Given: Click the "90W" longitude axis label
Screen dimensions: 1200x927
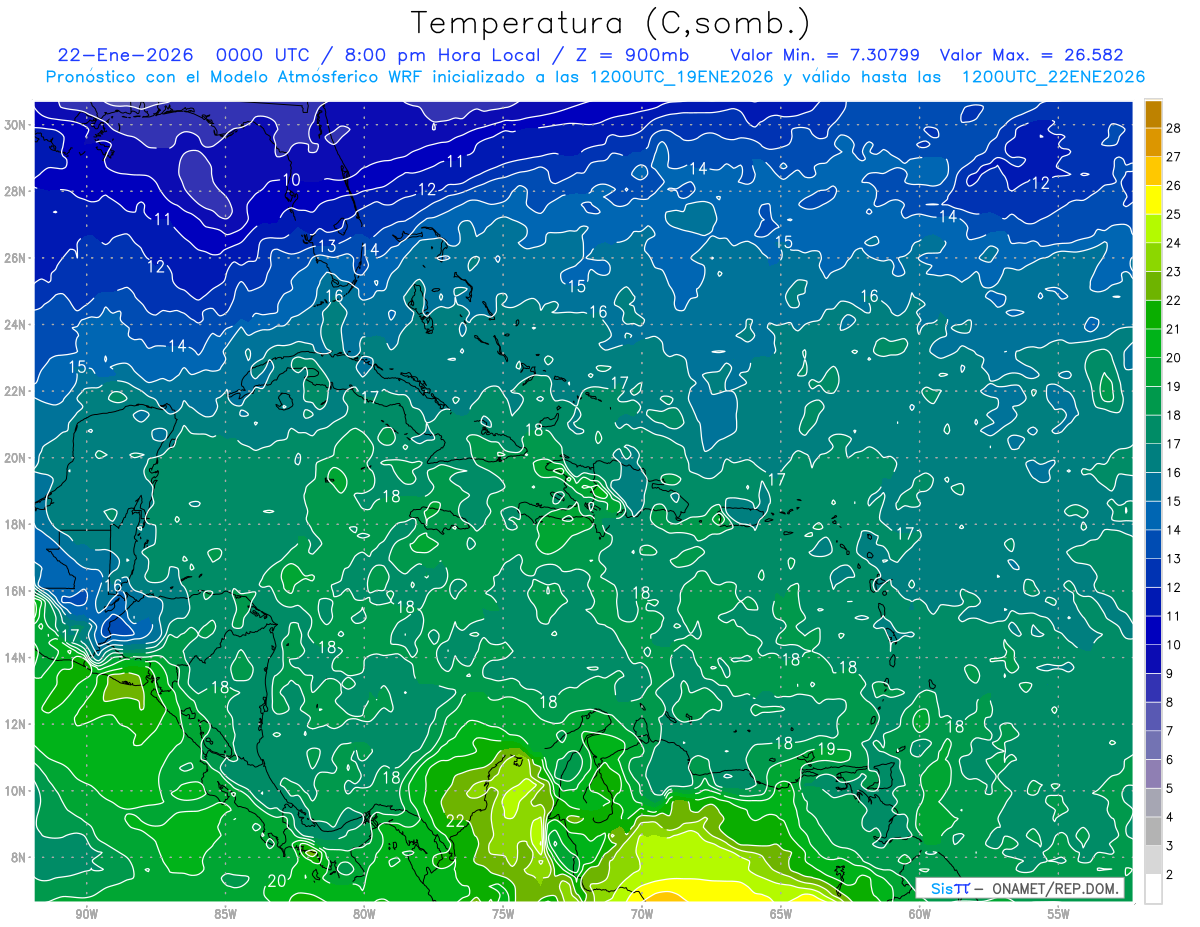Looking at the screenshot, I should click(x=87, y=914).
